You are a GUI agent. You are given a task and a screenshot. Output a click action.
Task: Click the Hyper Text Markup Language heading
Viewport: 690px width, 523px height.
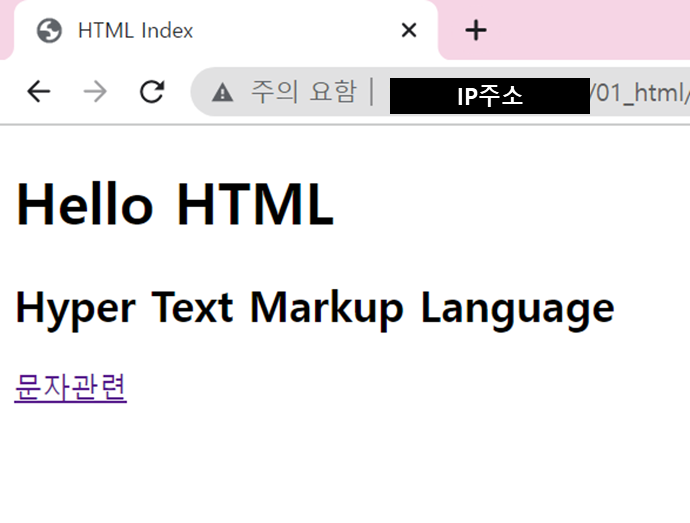coord(315,309)
